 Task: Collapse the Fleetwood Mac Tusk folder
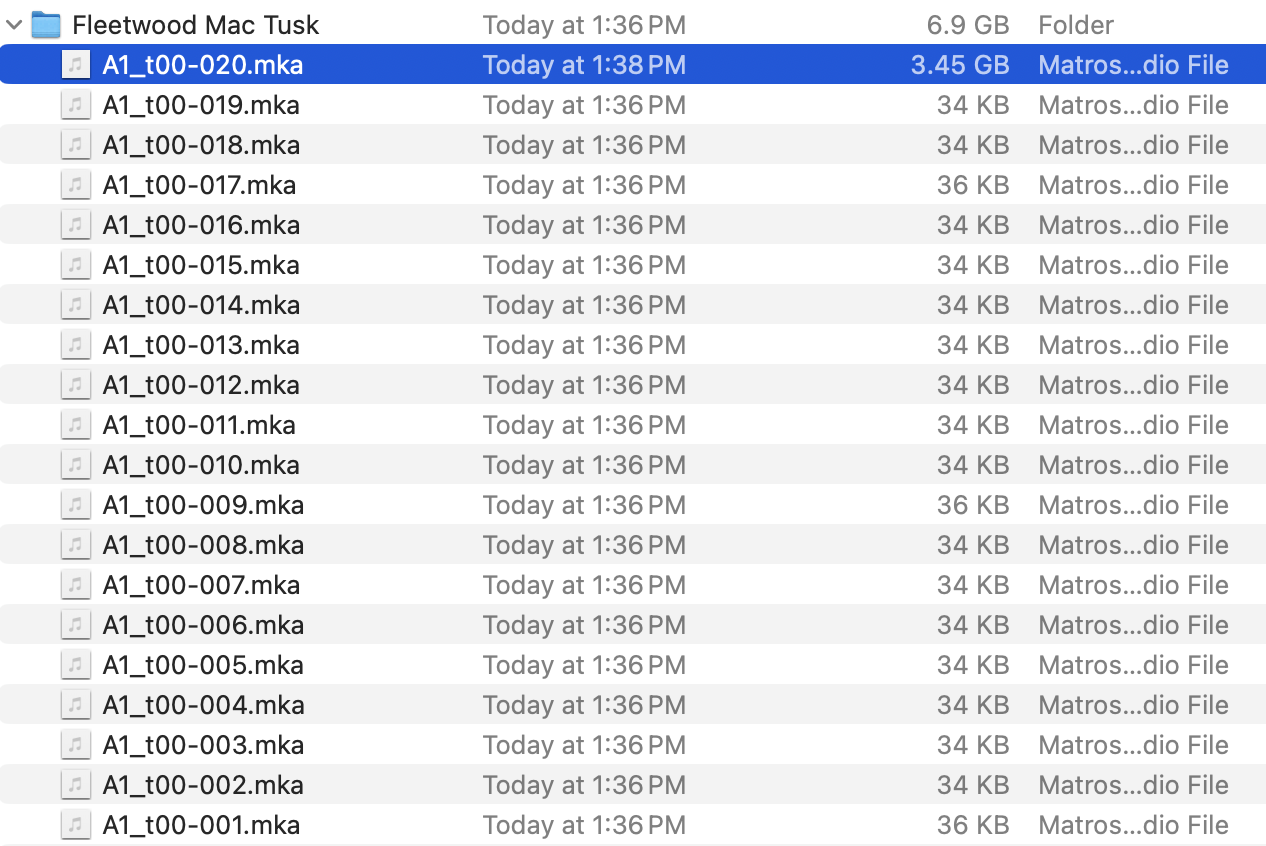(14, 25)
